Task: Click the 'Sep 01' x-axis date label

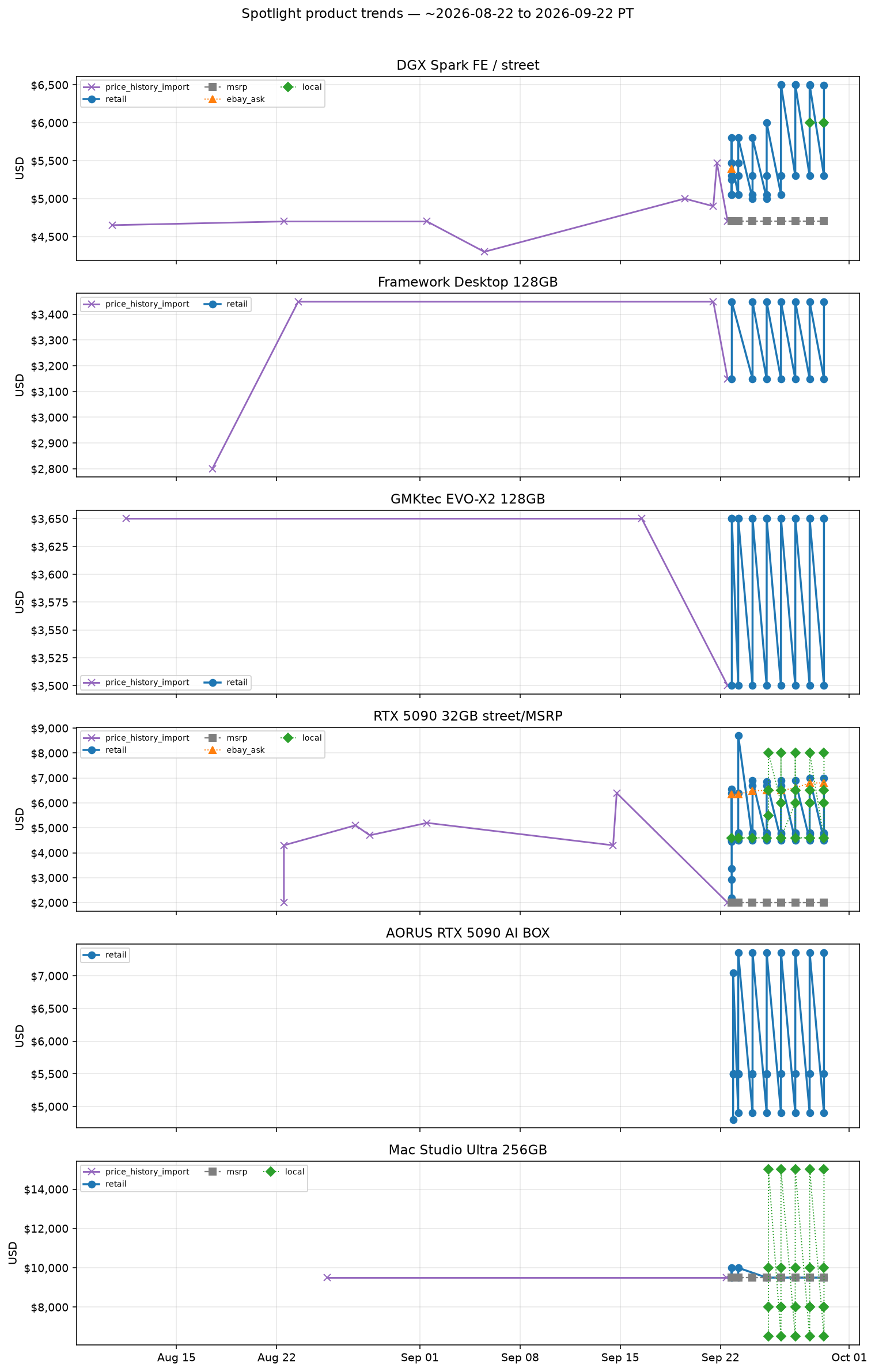Action: [x=419, y=1358]
